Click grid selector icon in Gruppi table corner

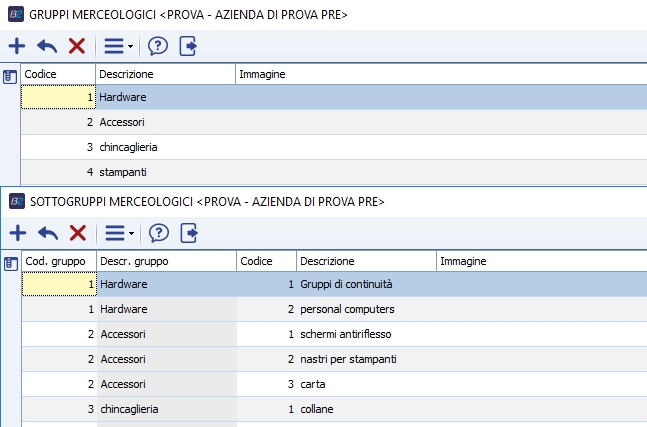(10, 75)
